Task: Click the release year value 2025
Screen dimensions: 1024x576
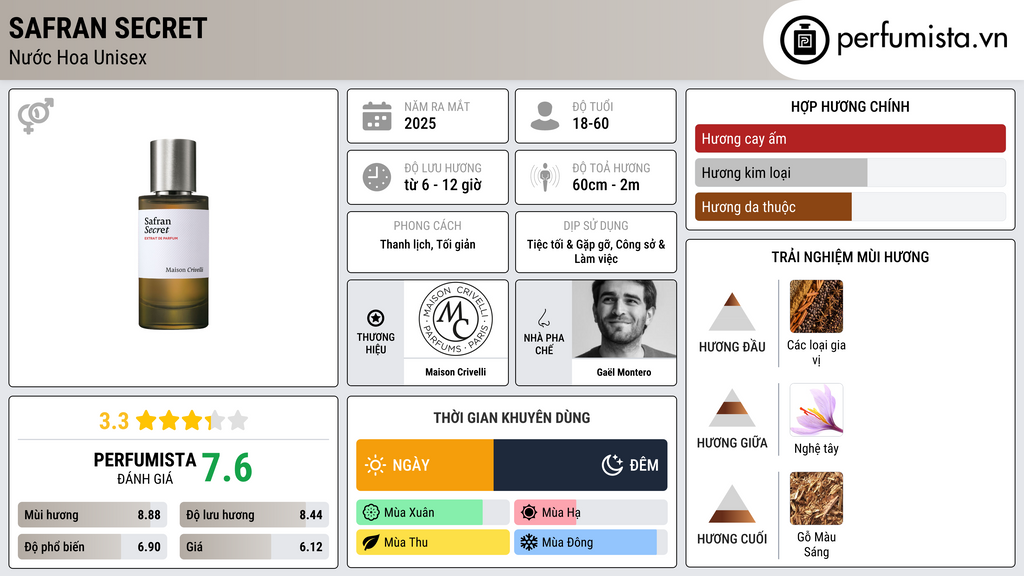Action: pos(420,123)
